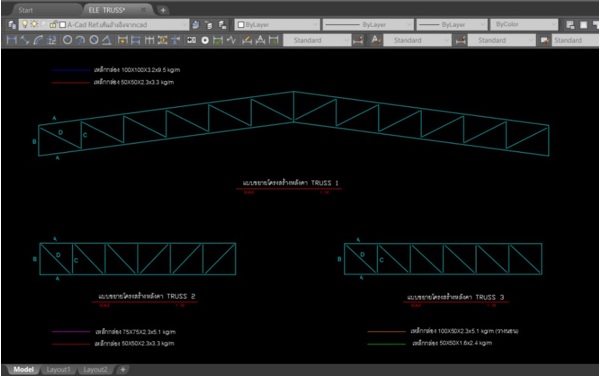Open the Layer Properties Manager

pyautogui.click(x=12, y=25)
